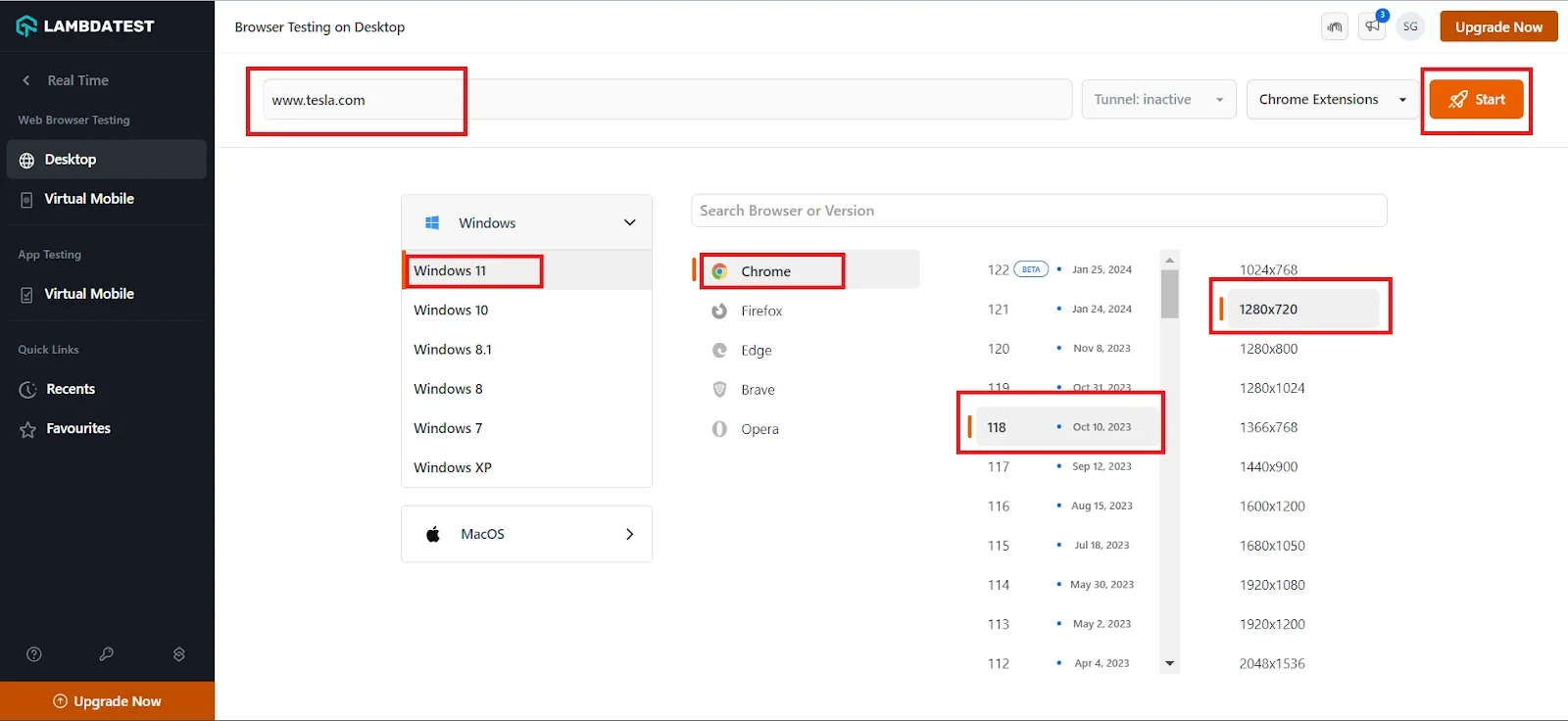Click the help question mark icon
The width and height of the screenshot is (1568, 721).
tap(34, 654)
